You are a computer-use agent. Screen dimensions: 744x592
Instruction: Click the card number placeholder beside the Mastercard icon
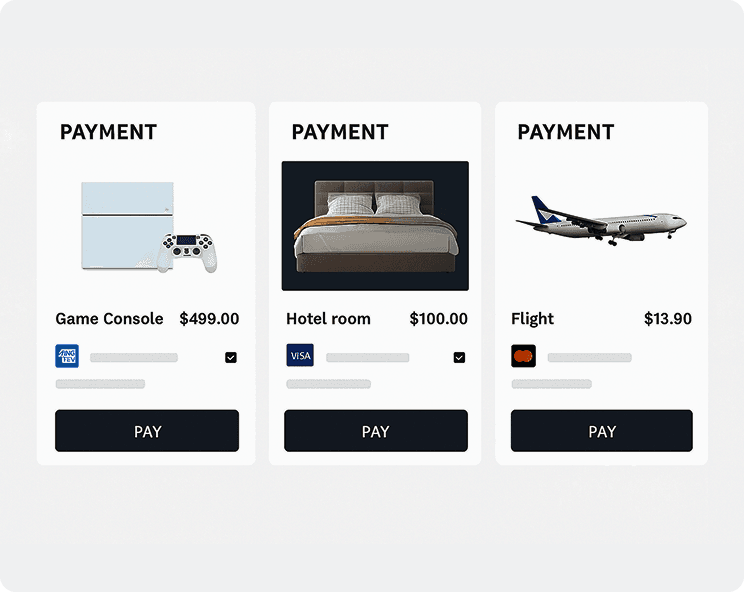point(589,357)
